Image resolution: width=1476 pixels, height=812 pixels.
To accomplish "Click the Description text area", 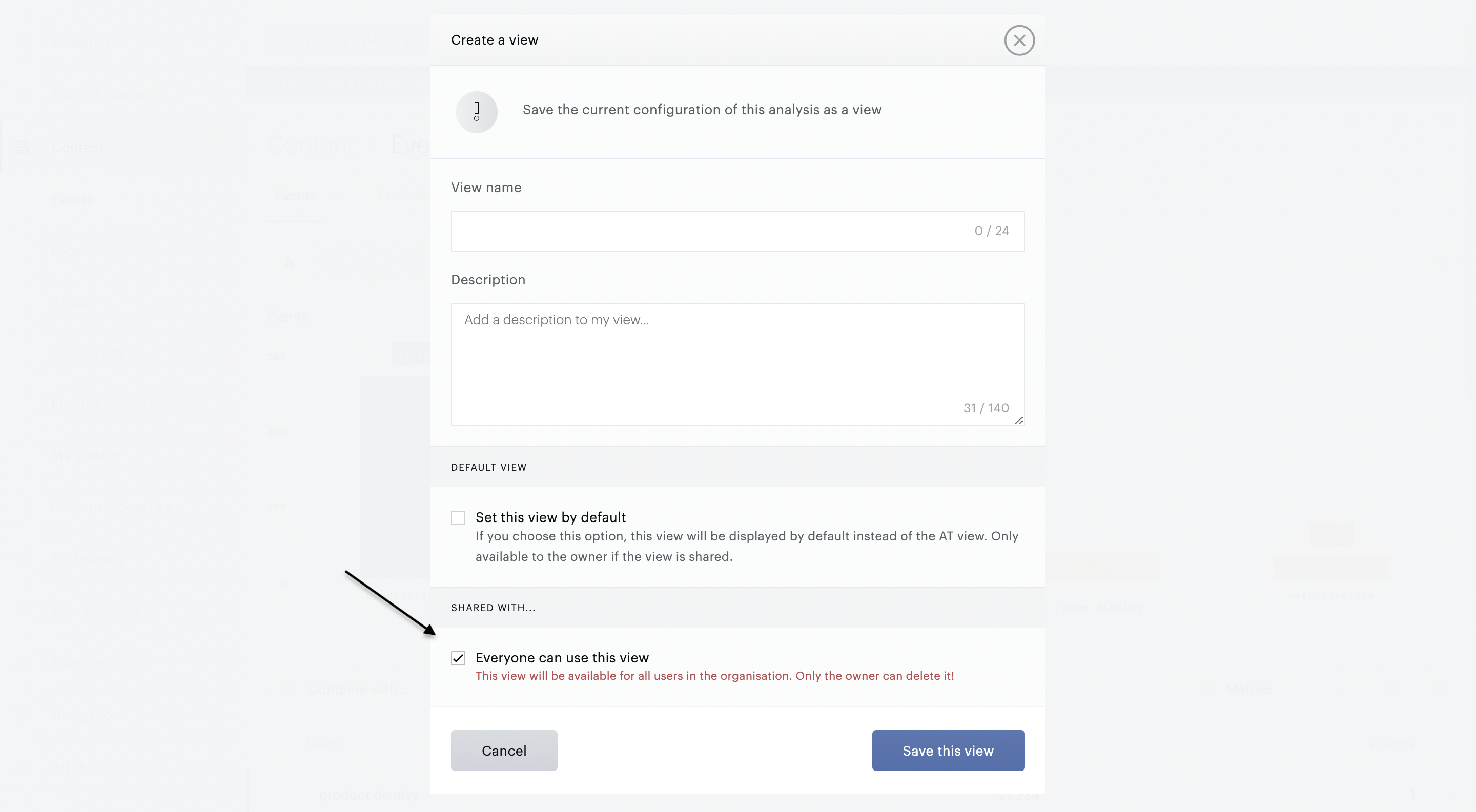I will pos(737,364).
